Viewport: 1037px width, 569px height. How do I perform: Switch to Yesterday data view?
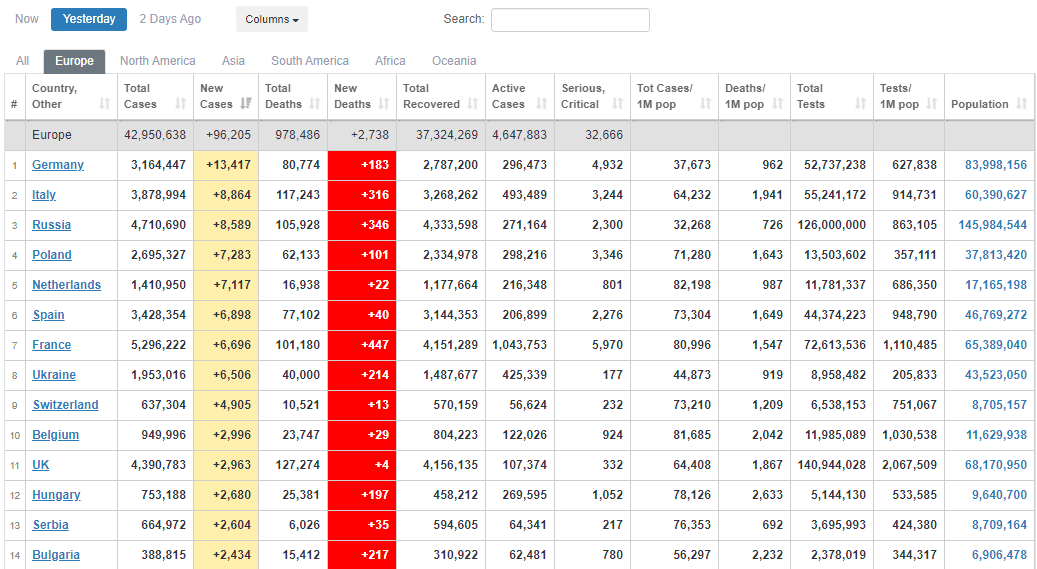(x=89, y=19)
